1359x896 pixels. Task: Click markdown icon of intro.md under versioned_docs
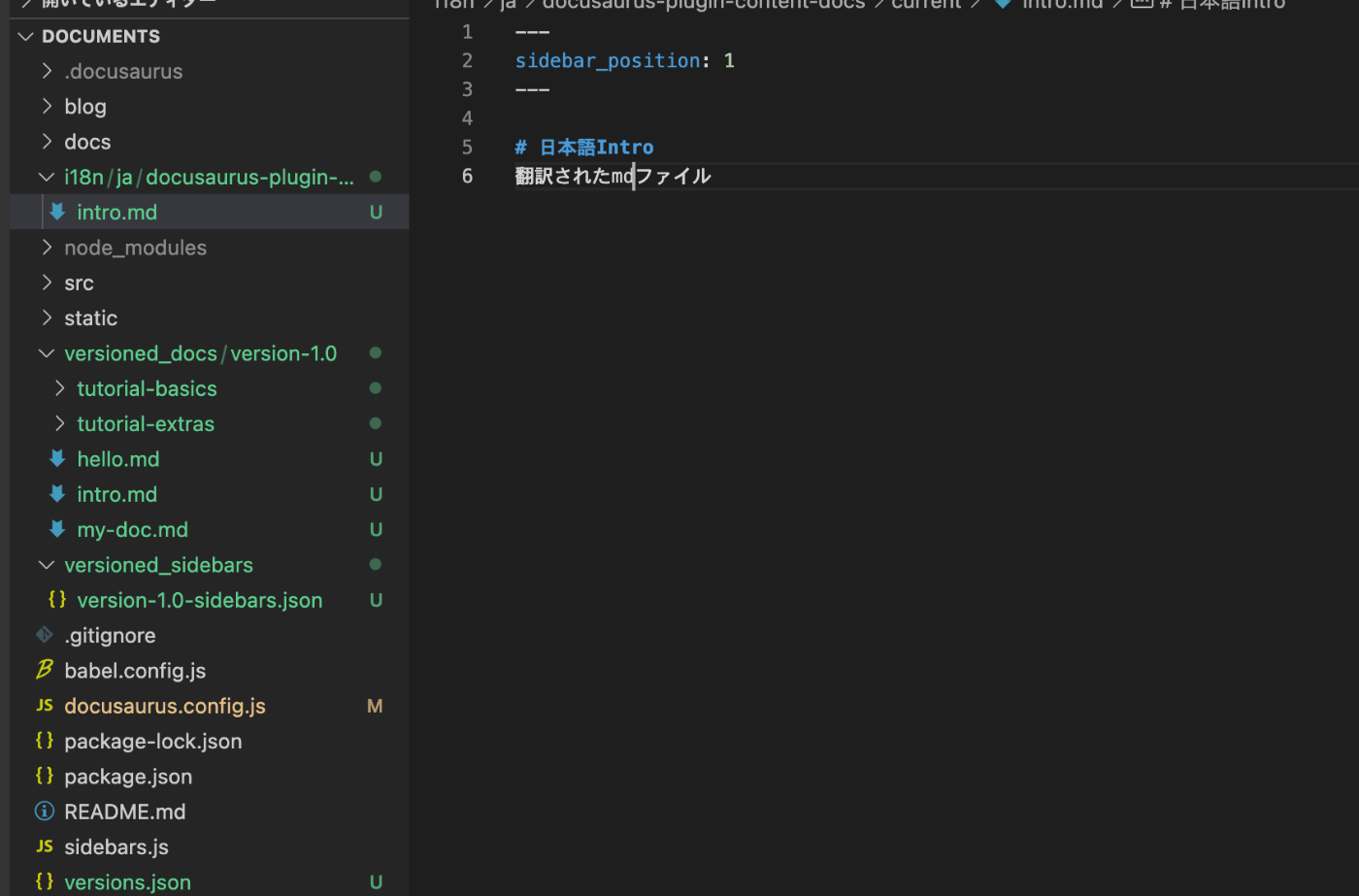(58, 494)
